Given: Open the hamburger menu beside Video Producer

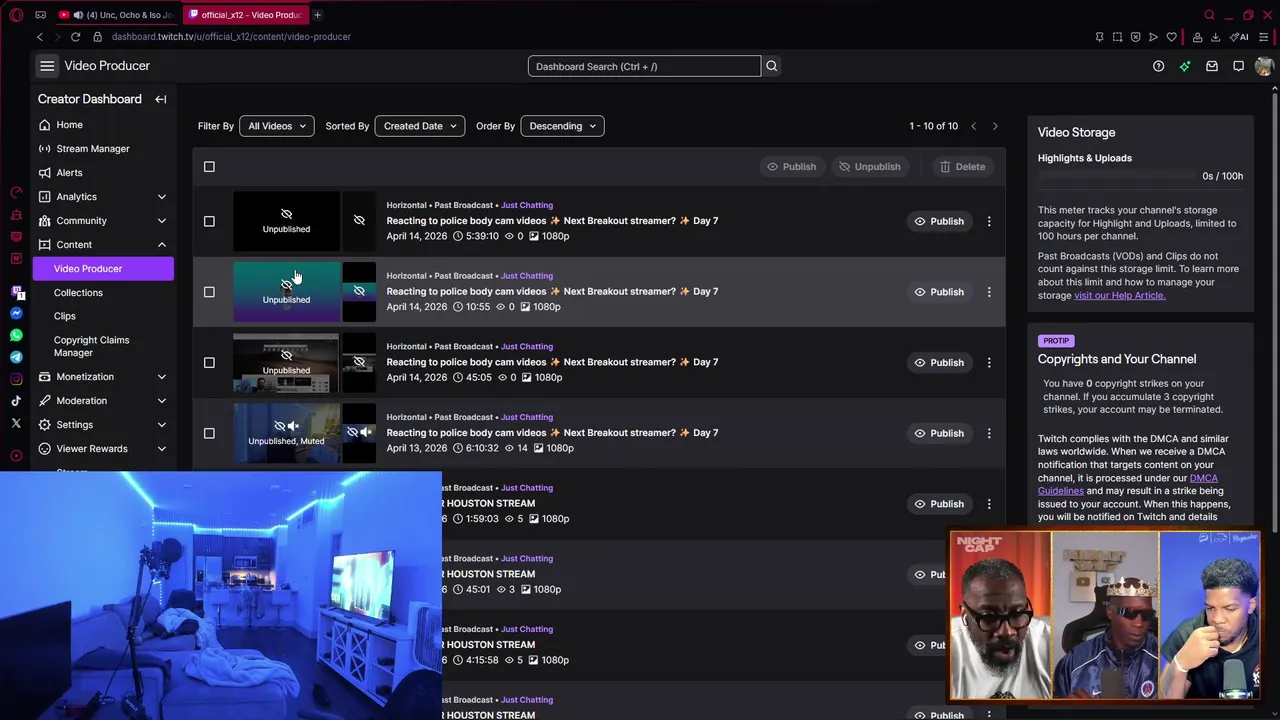Looking at the screenshot, I should coord(47,66).
